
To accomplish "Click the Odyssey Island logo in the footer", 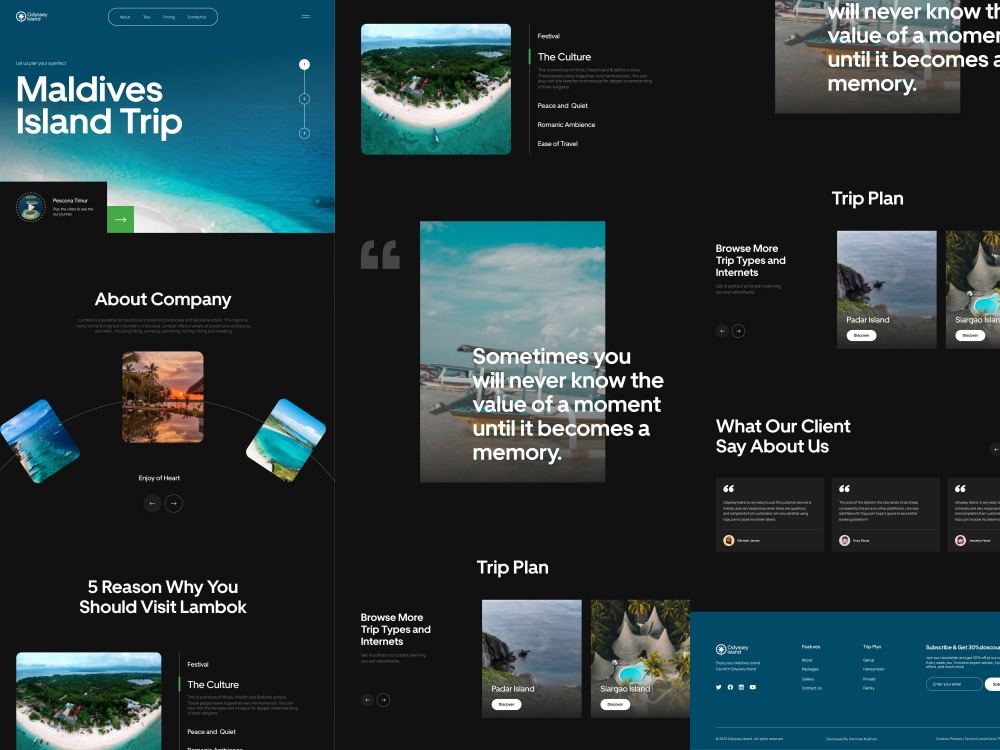I will coord(732,649).
